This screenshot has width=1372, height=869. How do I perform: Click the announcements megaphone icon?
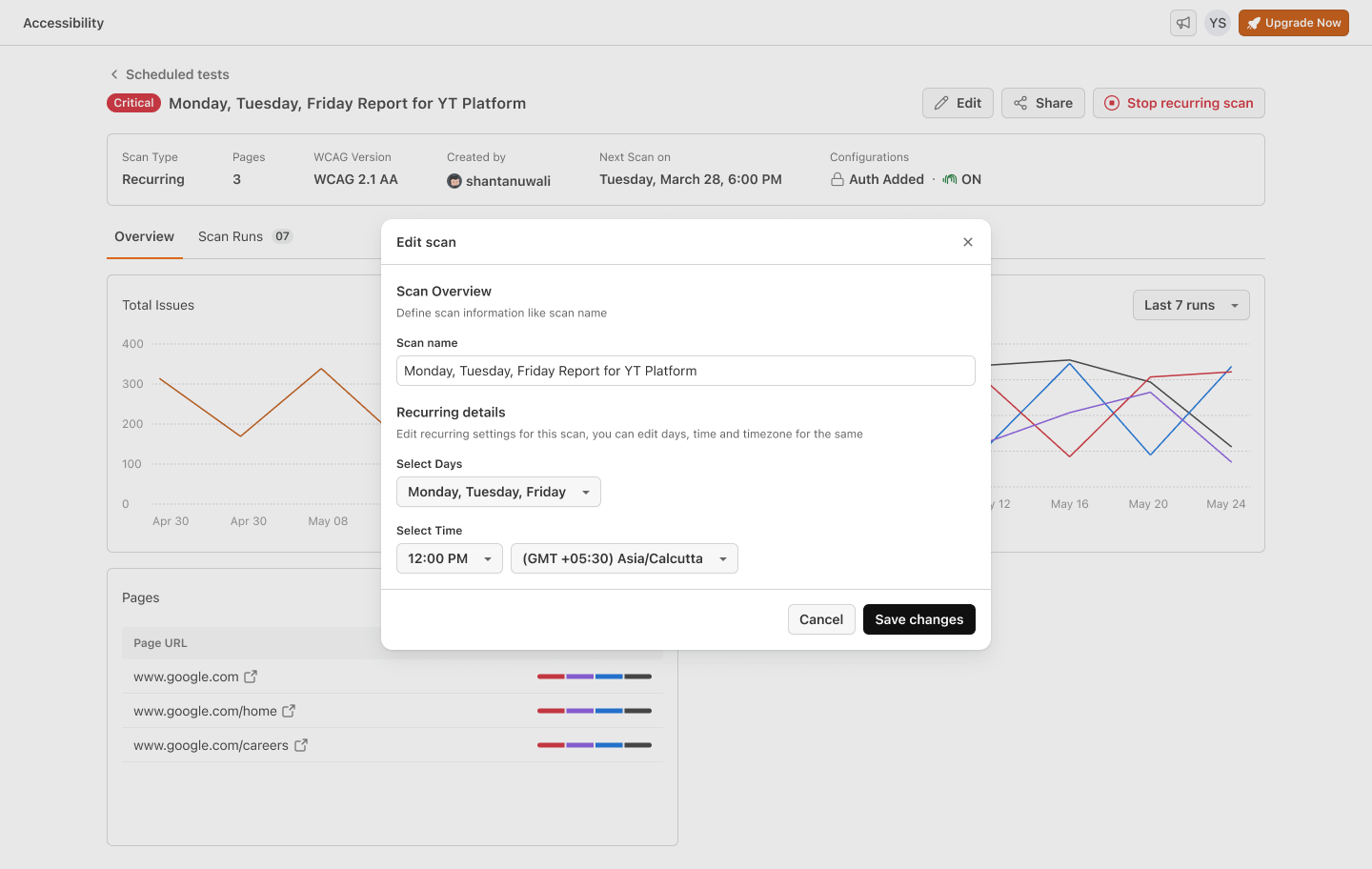coord(1182,23)
